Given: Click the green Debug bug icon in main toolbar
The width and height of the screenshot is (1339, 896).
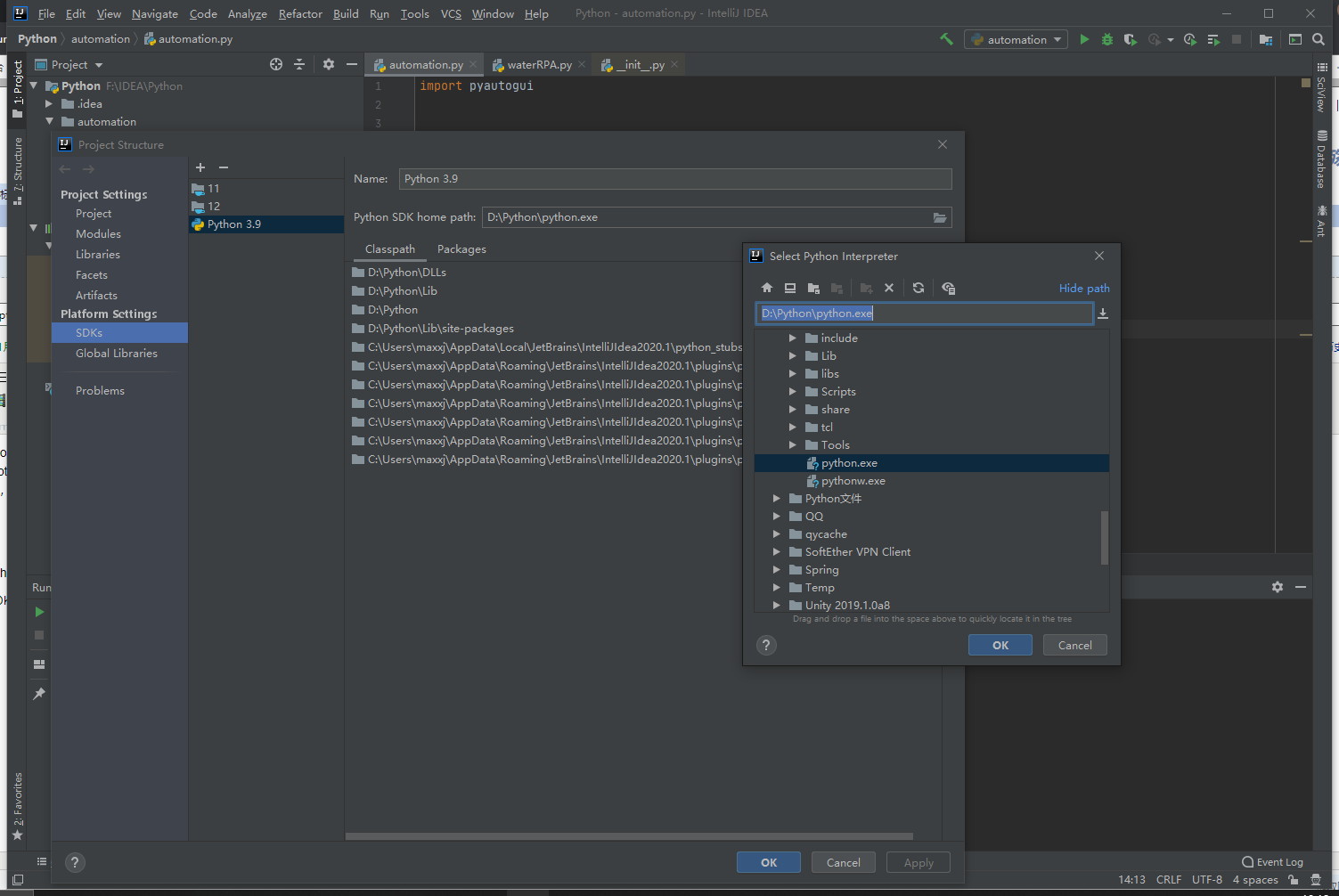Looking at the screenshot, I should pos(1107,39).
